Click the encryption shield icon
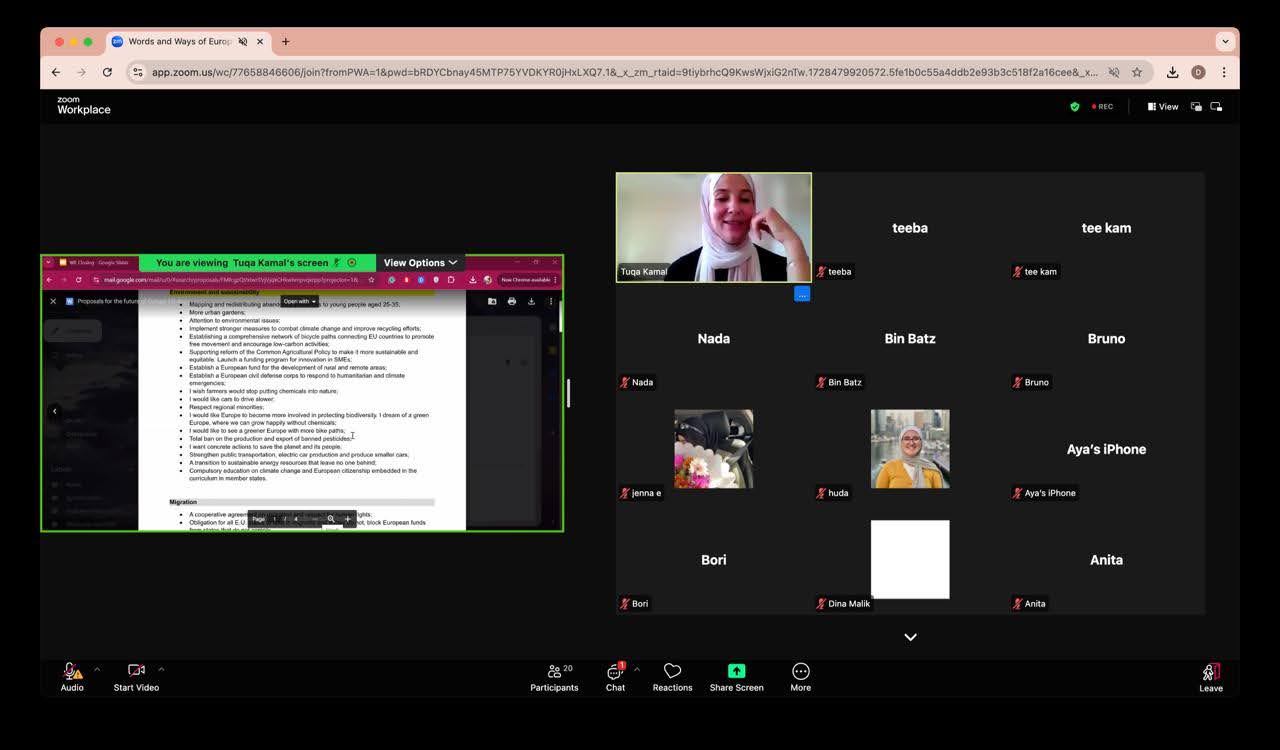The image size is (1280, 750). pos(1075,107)
